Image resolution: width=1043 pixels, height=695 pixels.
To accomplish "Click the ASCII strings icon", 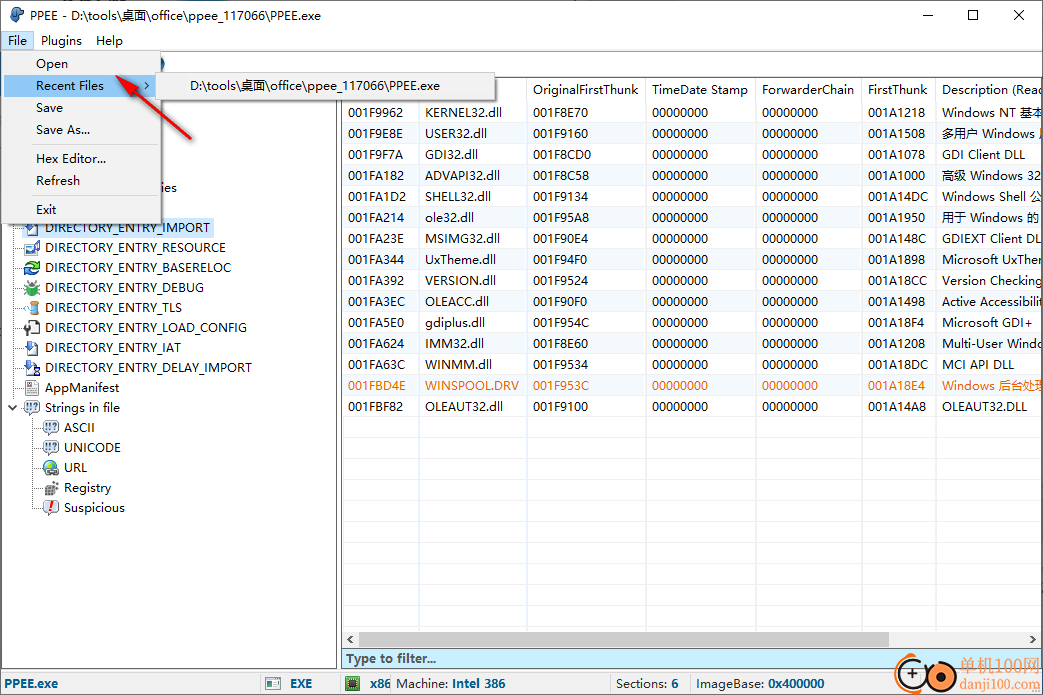I will [51, 428].
